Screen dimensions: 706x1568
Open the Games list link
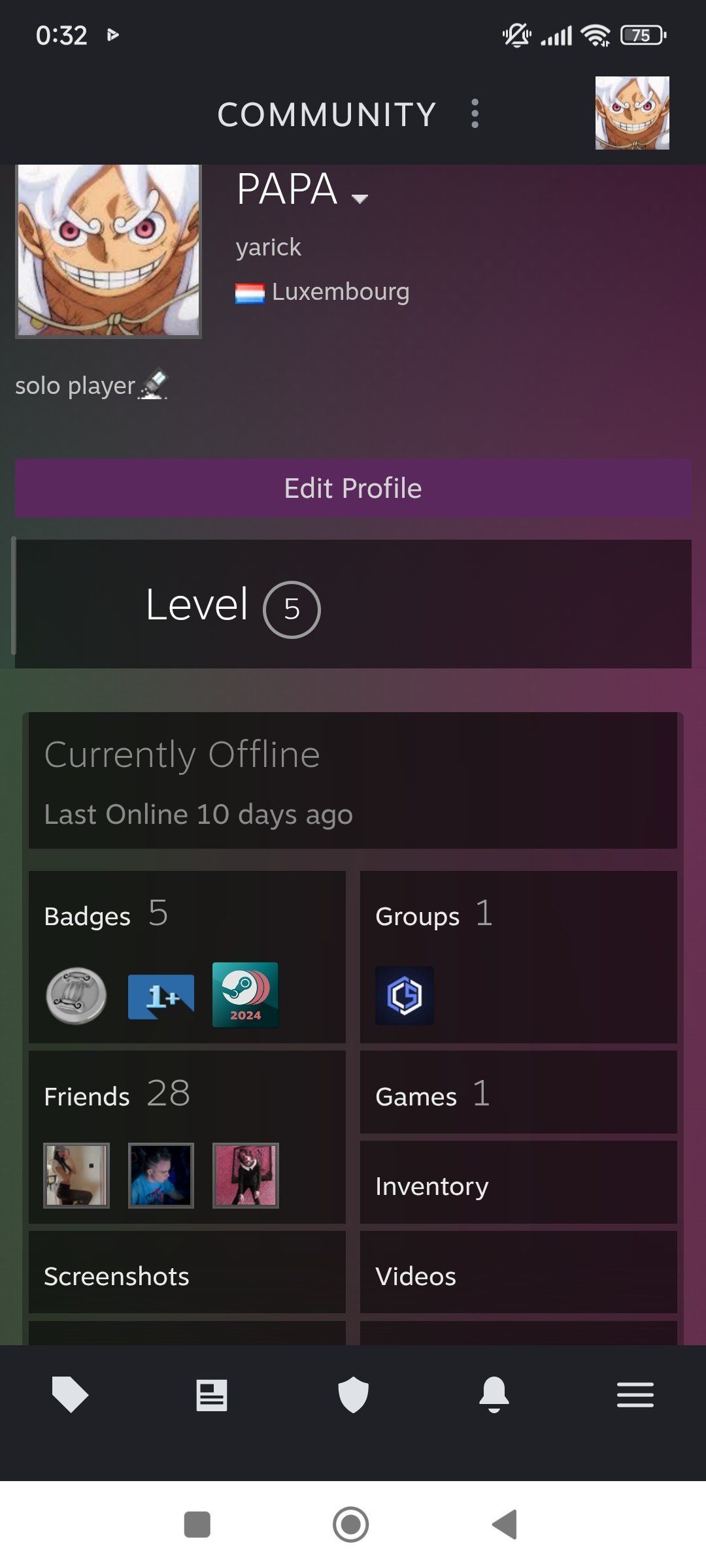(x=518, y=1094)
